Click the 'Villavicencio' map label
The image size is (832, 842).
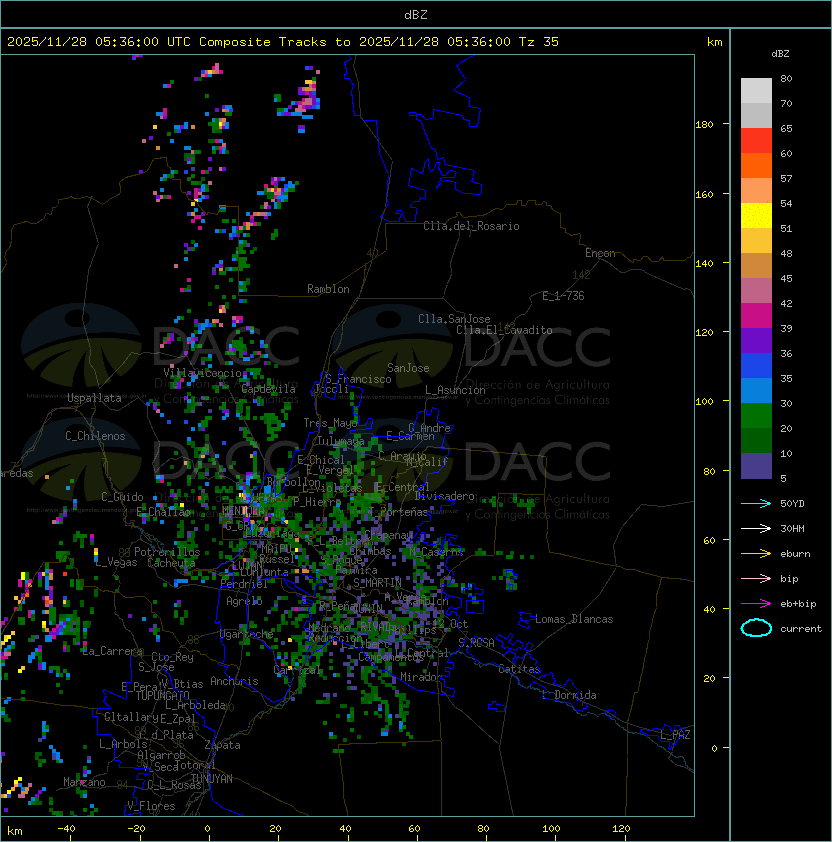[x=202, y=373]
